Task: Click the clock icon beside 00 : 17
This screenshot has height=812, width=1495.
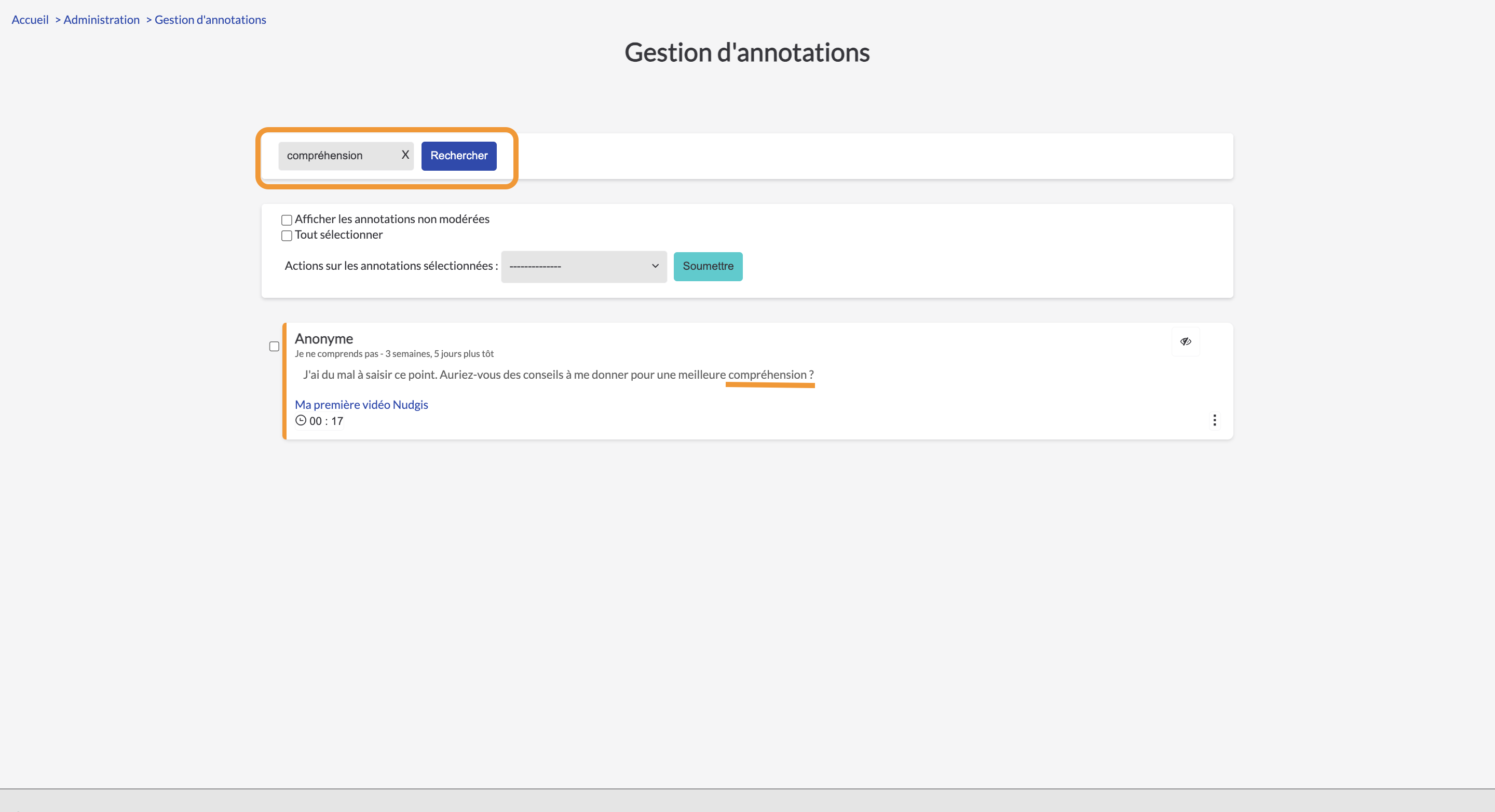Action: [301, 420]
